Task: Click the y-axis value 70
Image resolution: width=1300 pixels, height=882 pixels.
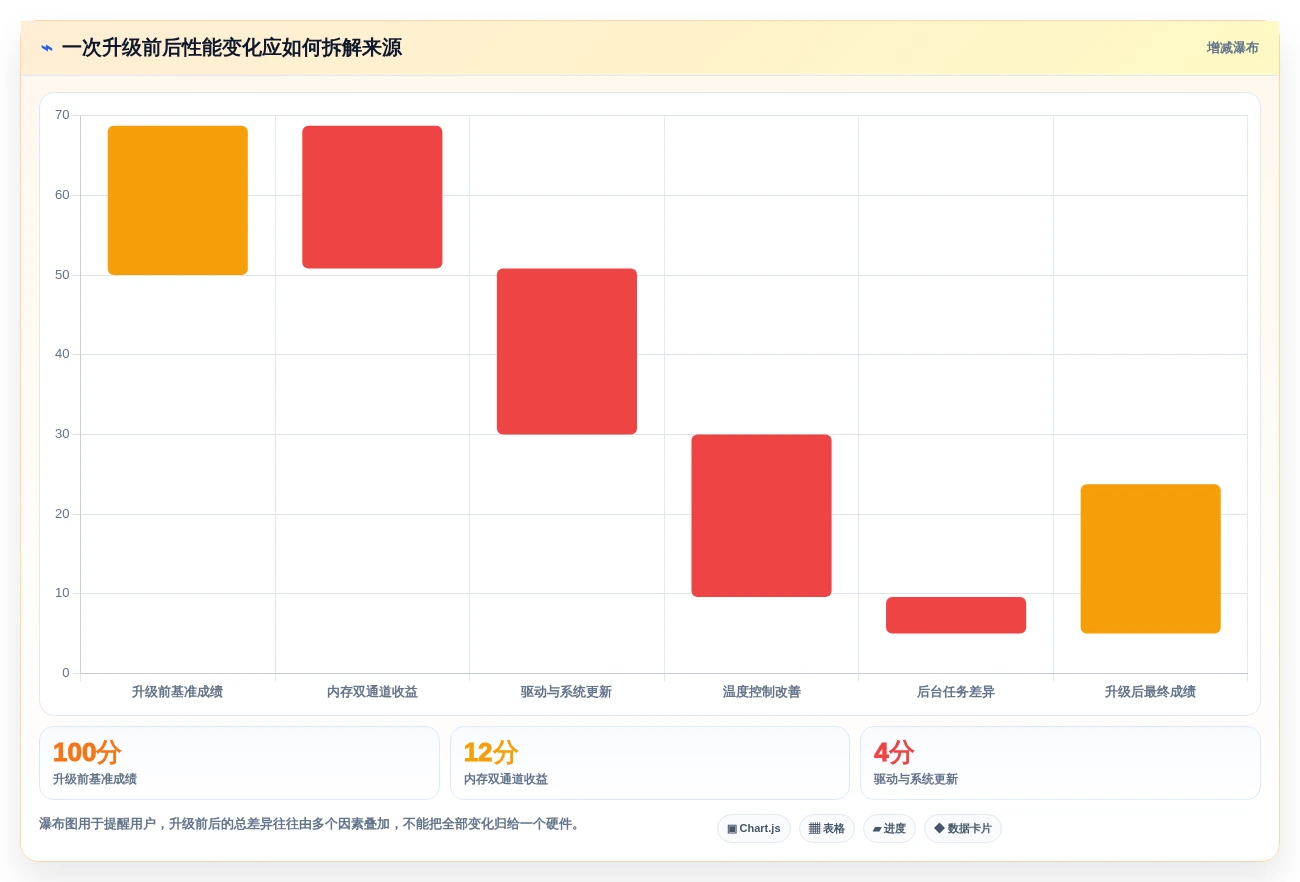Action: click(x=62, y=115)
